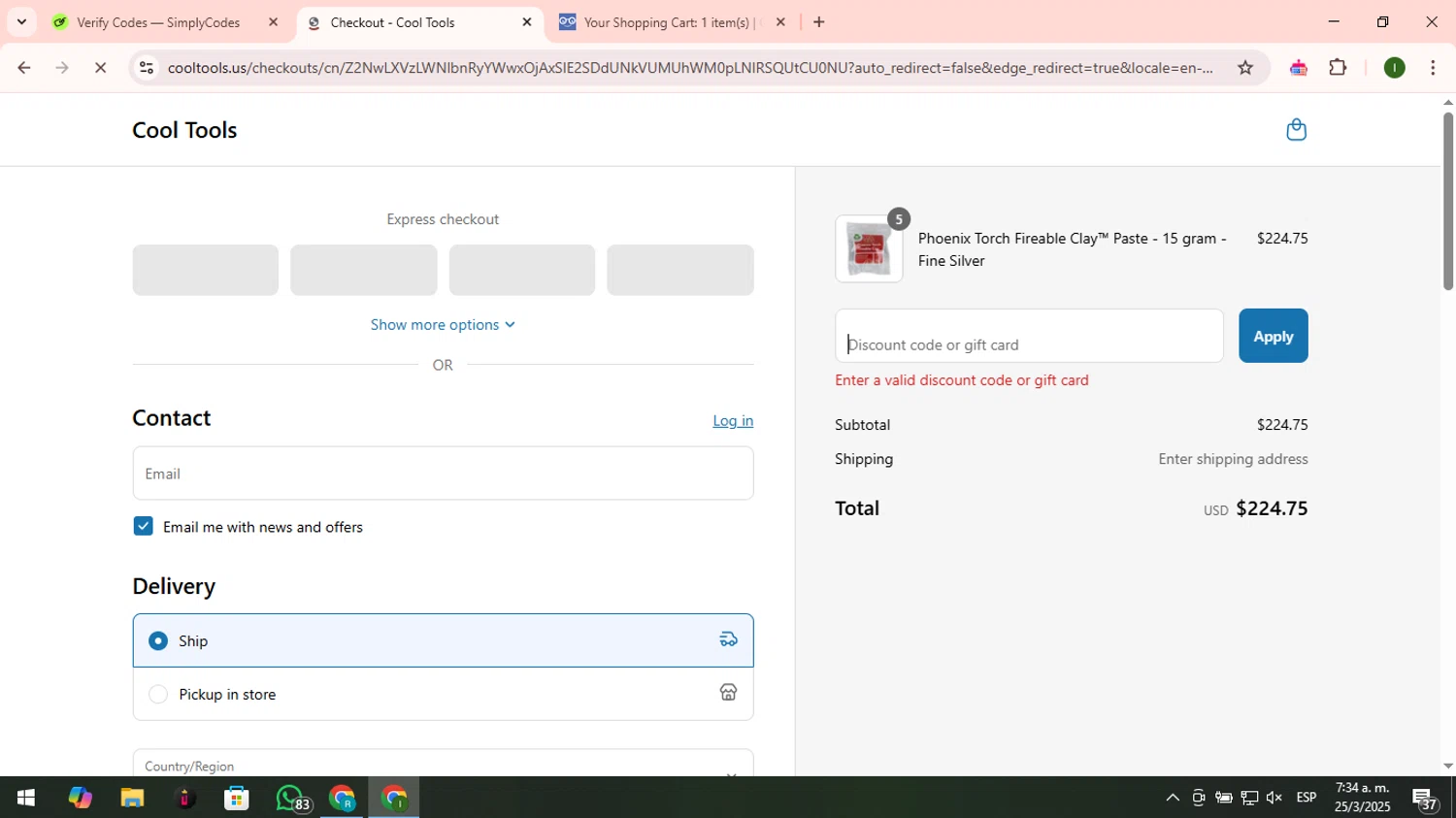Expand Show more options
This screenshot has height=818, width=1456.
coord(443,324)
